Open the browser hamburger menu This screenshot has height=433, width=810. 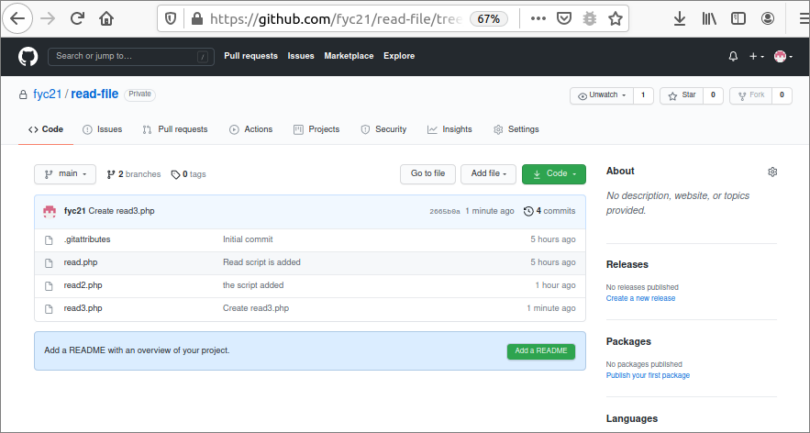pos(803,19)
